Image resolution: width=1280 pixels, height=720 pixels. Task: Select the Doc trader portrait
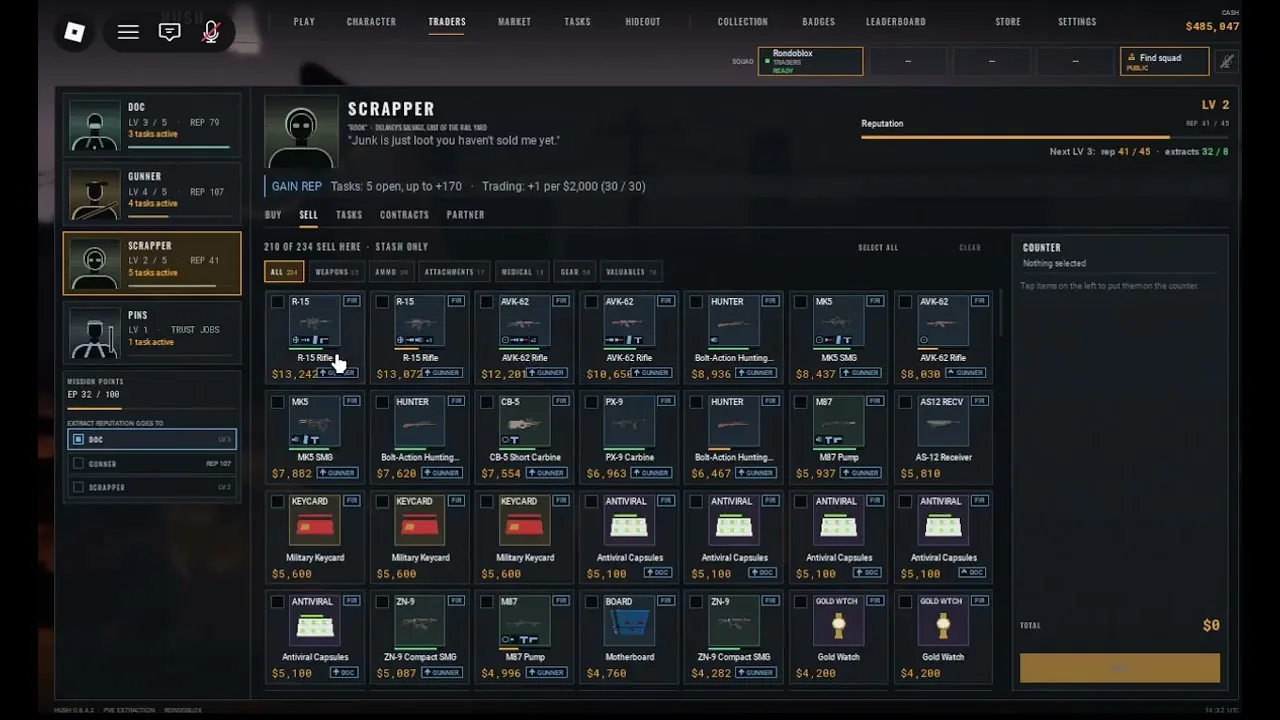[x=95, y=125]
